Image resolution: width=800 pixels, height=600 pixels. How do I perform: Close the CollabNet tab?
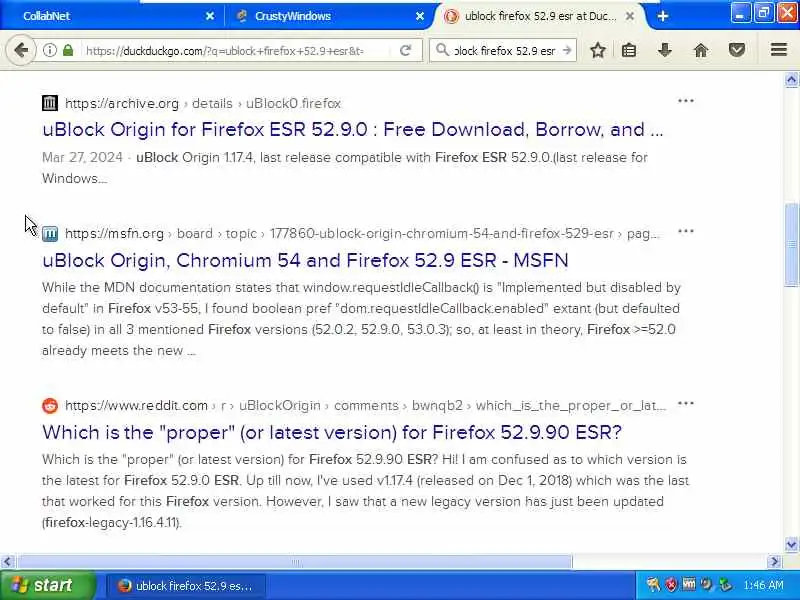210,16
